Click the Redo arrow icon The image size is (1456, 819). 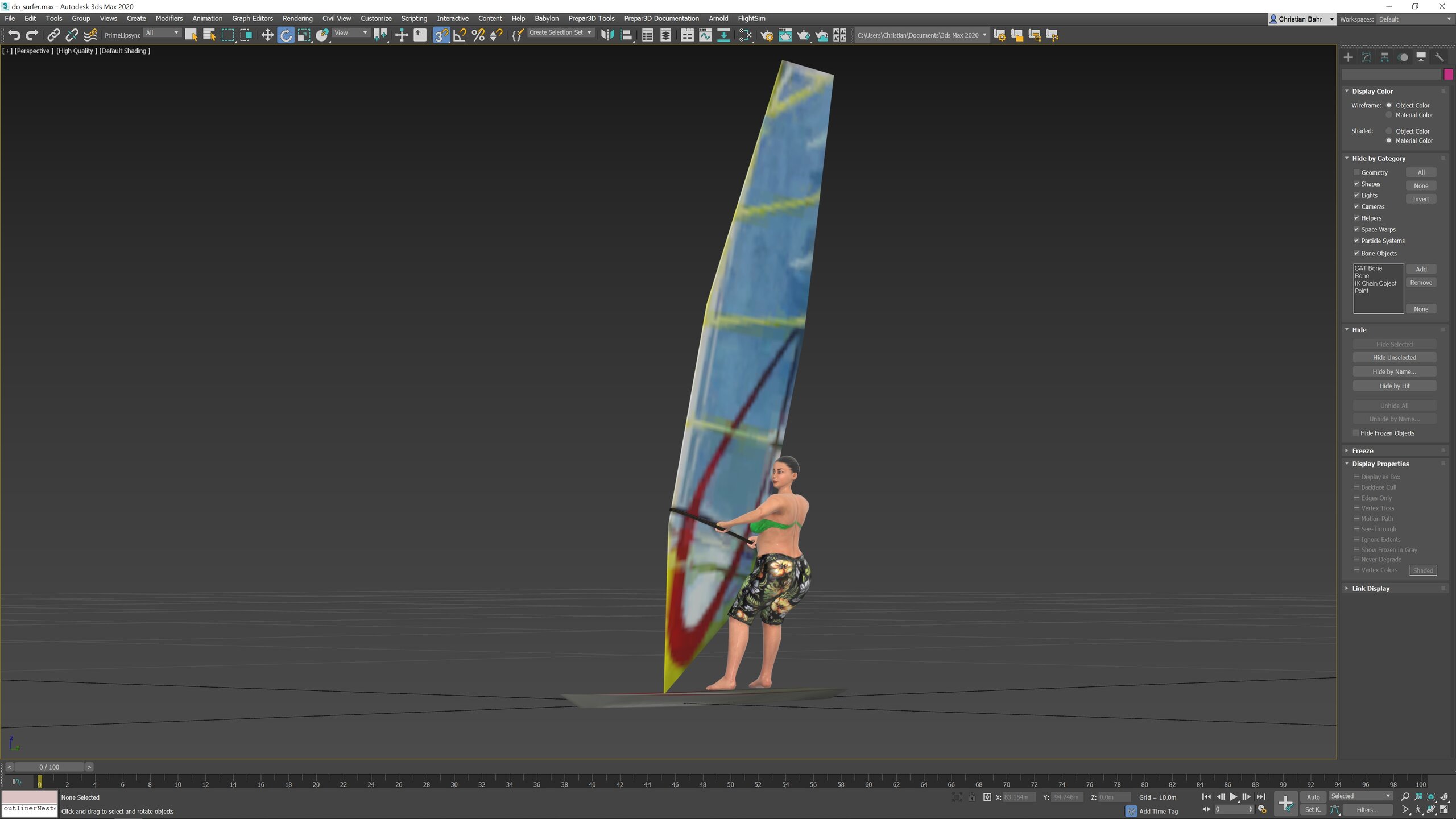click(x=32, y=35)
